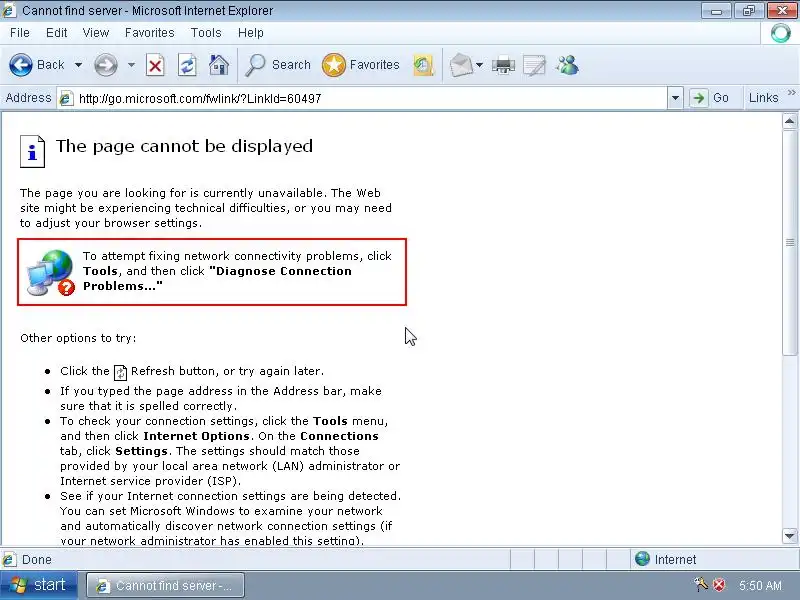Screen dimensions: 800x600
Task: Click the Edit notepad toolbar icon
Action: (x=534, y=65)
